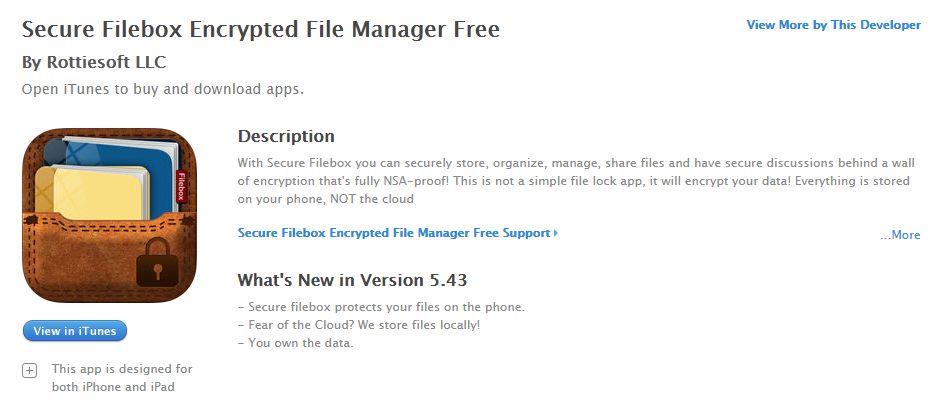The image size is (941, 408).
Task: Click the Secure Filebox leather app icon
Action: pyautogui.click(x=109, y=215)
